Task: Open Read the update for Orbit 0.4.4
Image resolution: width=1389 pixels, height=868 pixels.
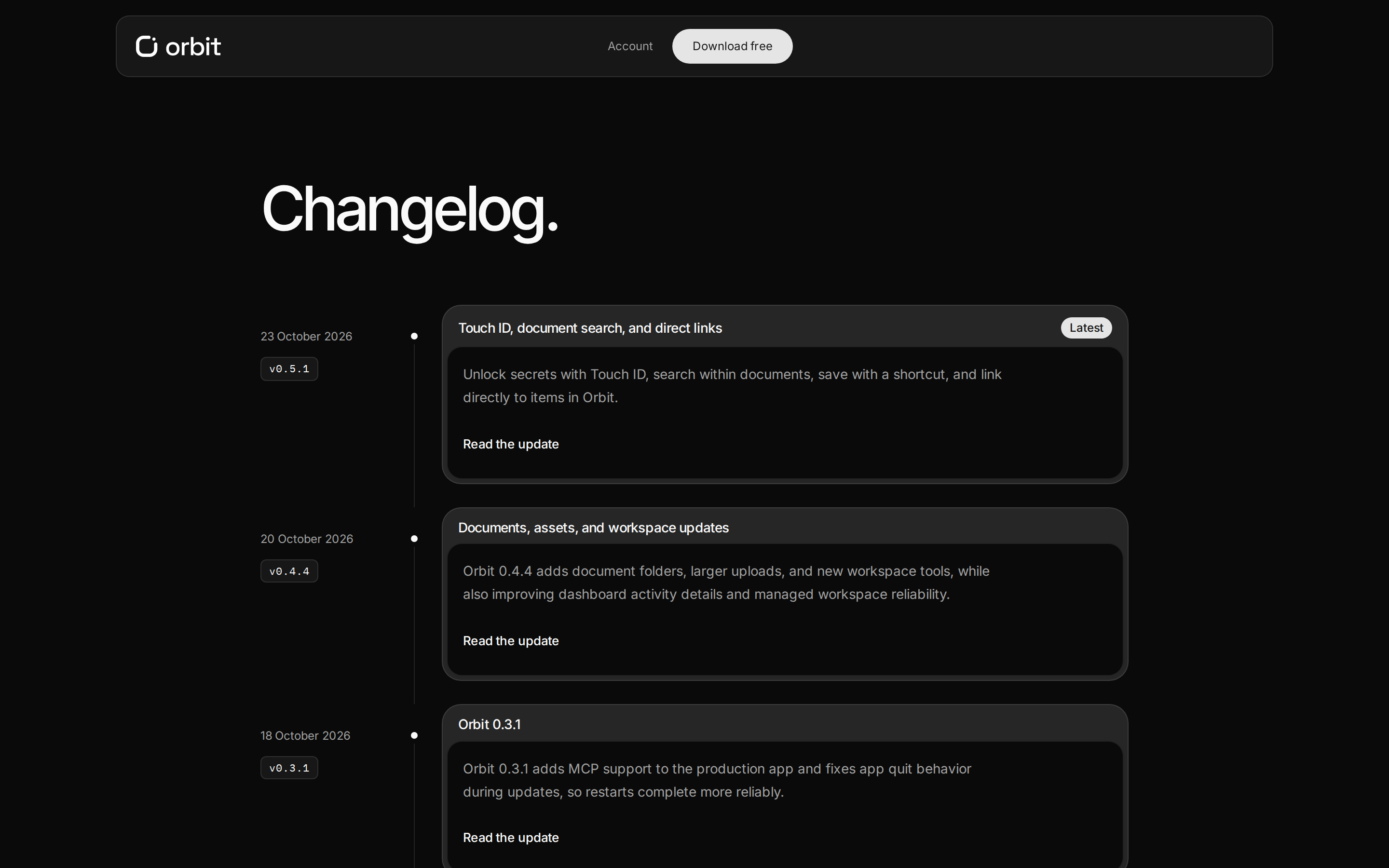Action: tap(510, 641)
